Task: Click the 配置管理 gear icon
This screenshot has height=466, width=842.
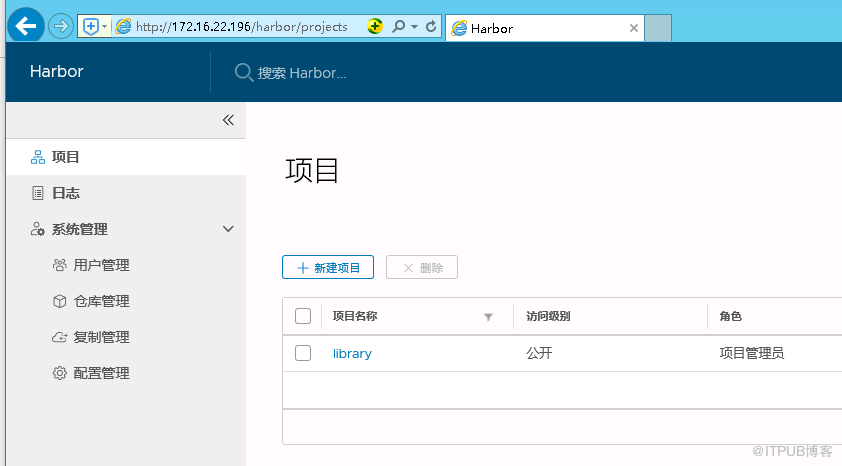Action: (60, 373)
